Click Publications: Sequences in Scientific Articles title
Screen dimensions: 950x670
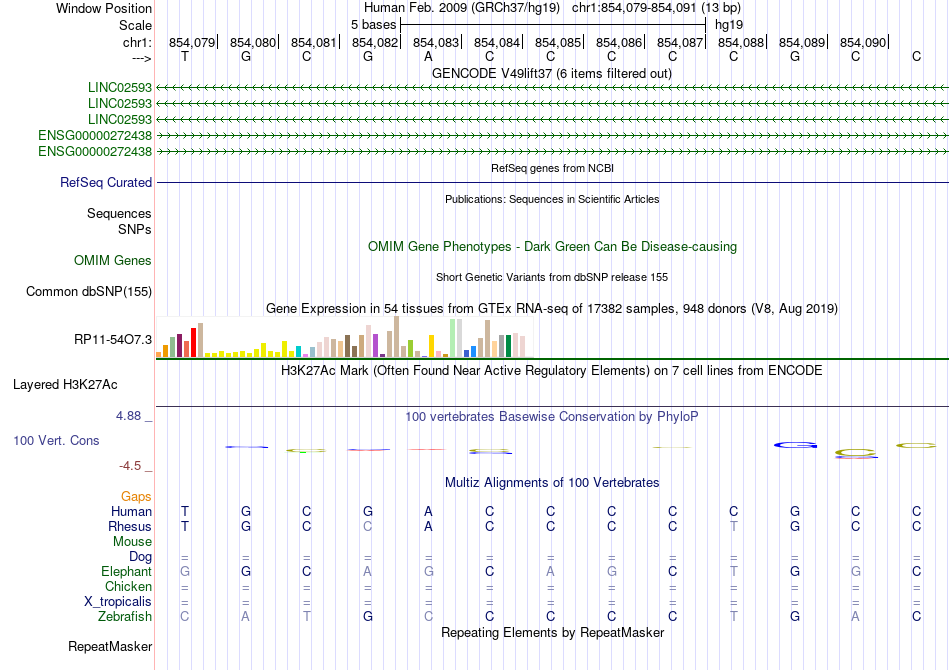click(x=552, y=199)
